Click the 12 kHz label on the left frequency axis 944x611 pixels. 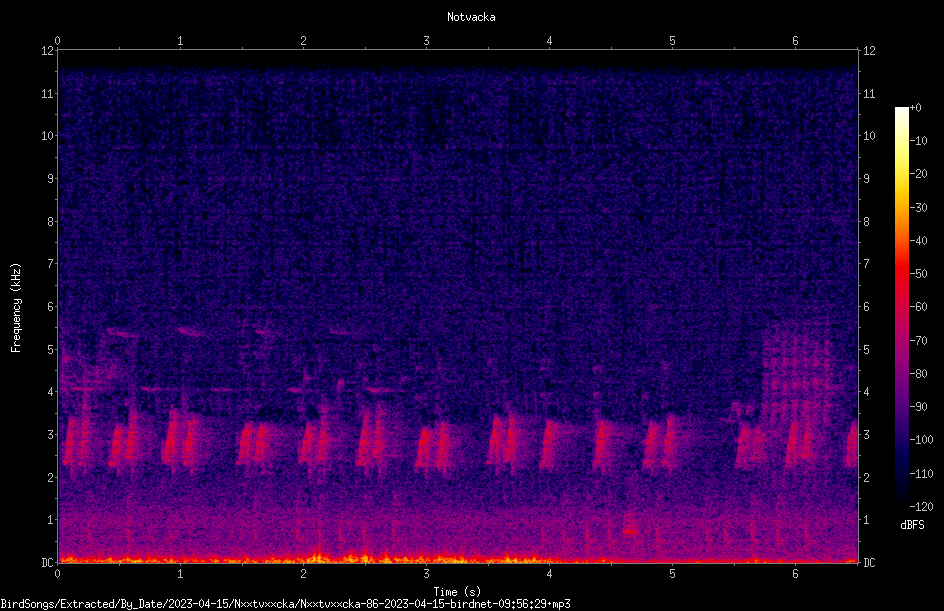48,51
